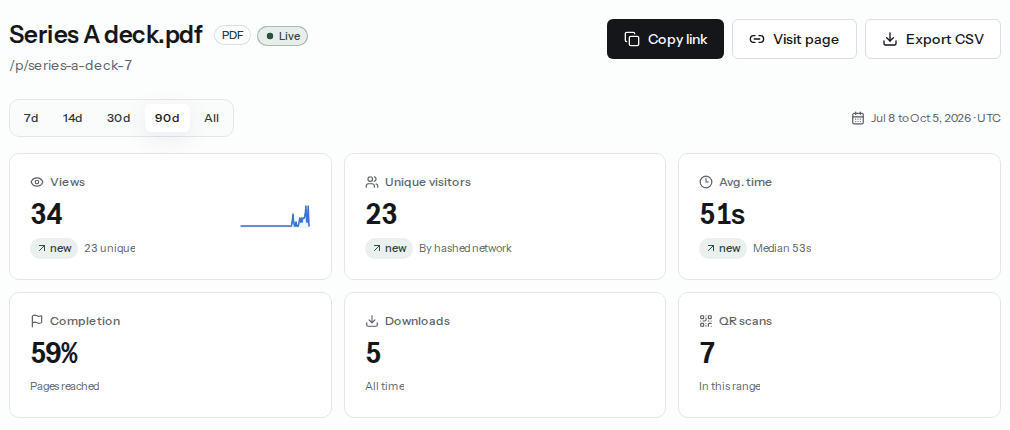Select the 7d range tab
This screenshot has width=1010, height=430.
pos(31,118)
